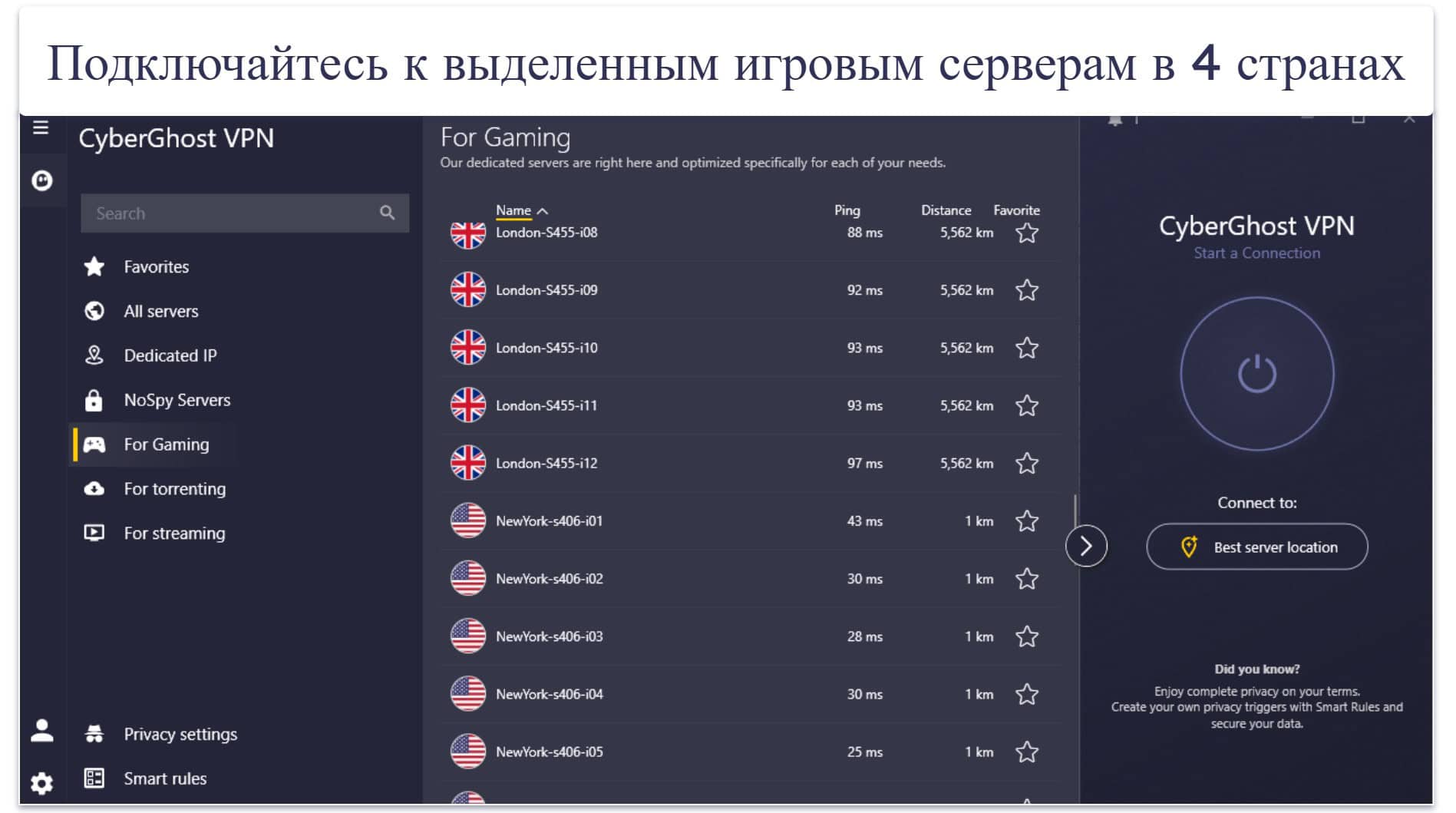Click UK flag of London-S455-i09
Image resolution: width=1456 pixels, height=813 pixels.
467,290
